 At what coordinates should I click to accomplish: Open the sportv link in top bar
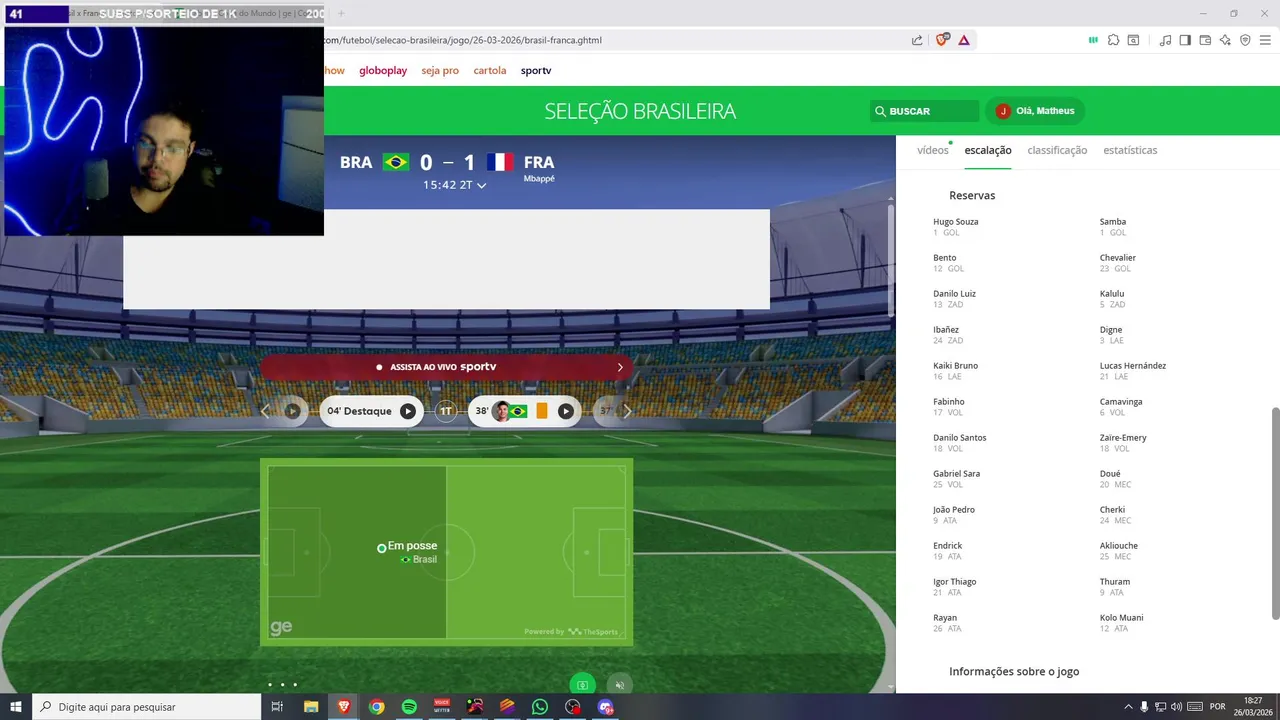coord(536,71)
